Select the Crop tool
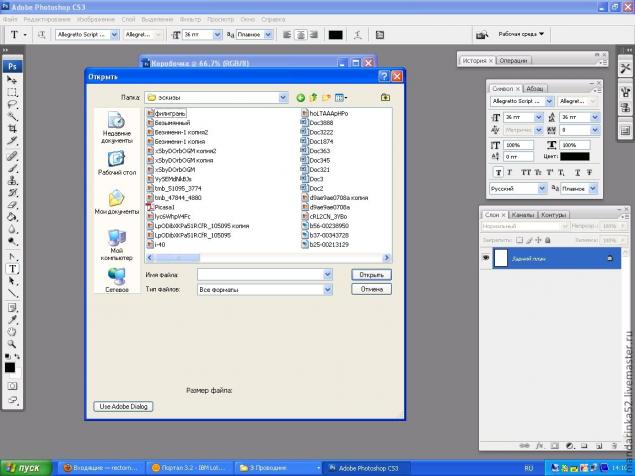This screenshot has height=476, width=635. [x=12, y=129]
